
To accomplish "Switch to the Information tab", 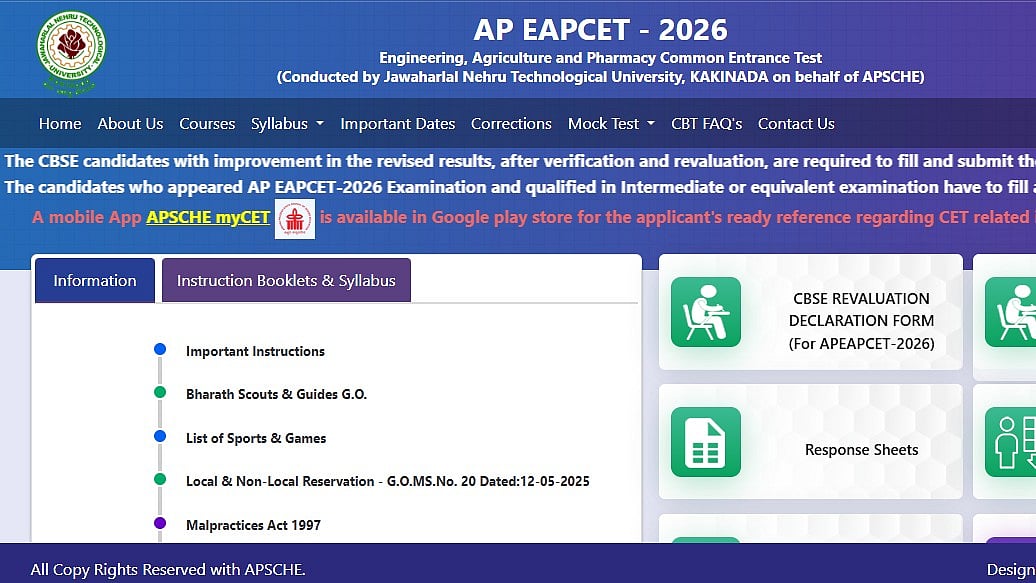I will pyautogui.click(x=94, y=280).
